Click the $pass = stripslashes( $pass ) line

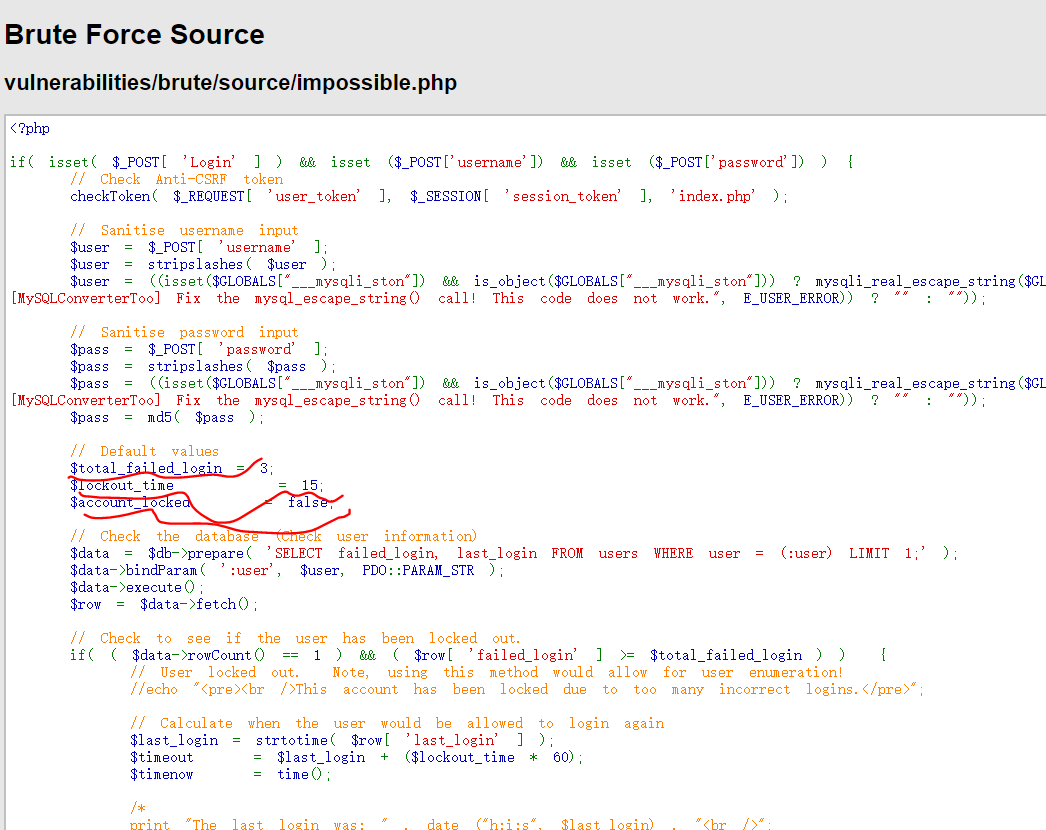pyautogui.click(x=203, y=366)
